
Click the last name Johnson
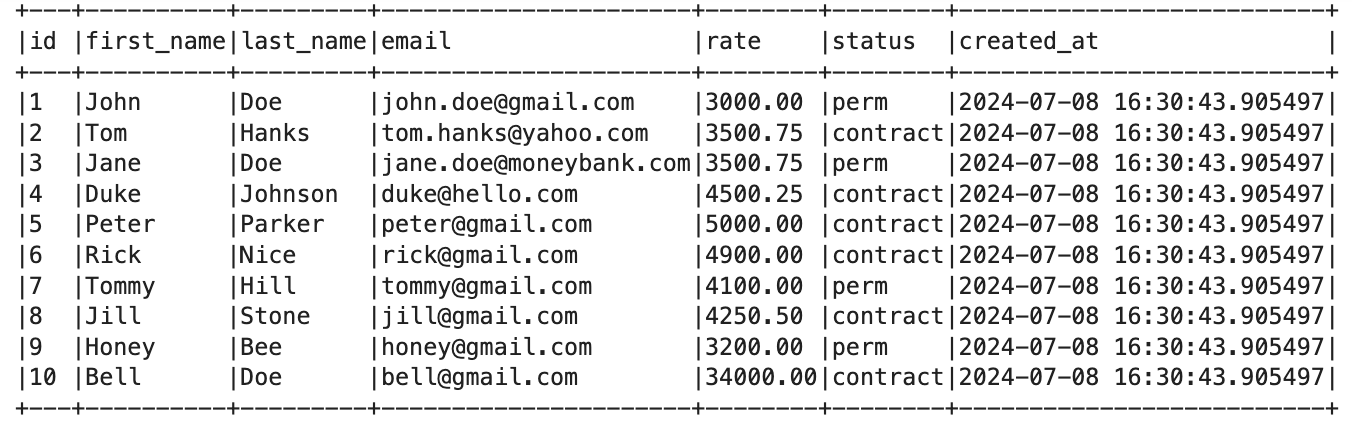(x=288, y=194)
